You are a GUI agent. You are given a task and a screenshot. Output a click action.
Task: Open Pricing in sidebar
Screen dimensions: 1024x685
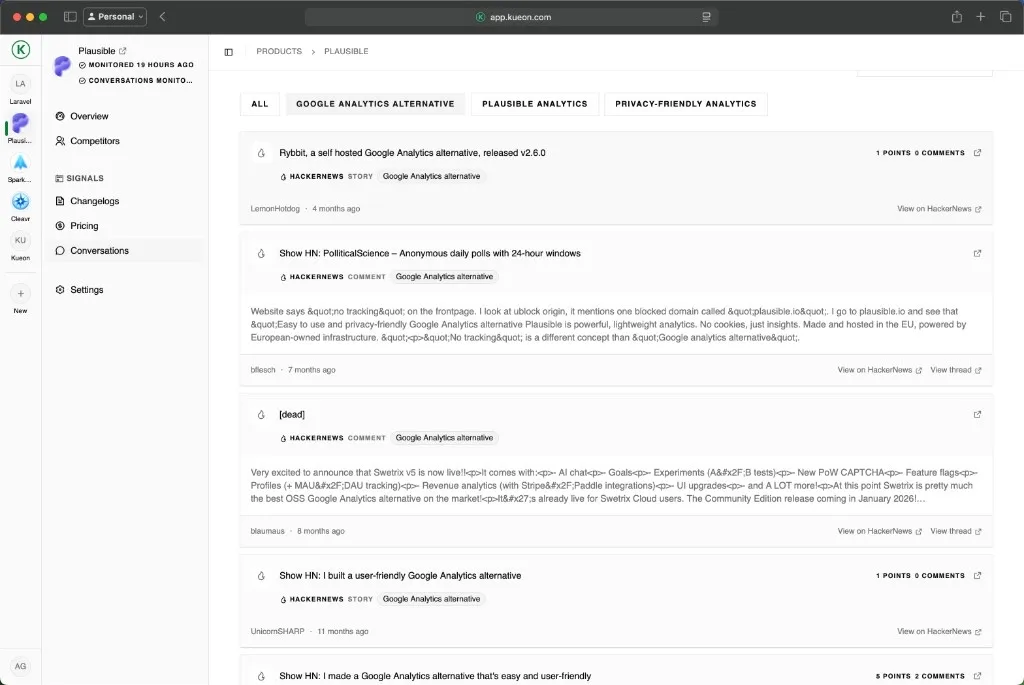coord(84,226)
